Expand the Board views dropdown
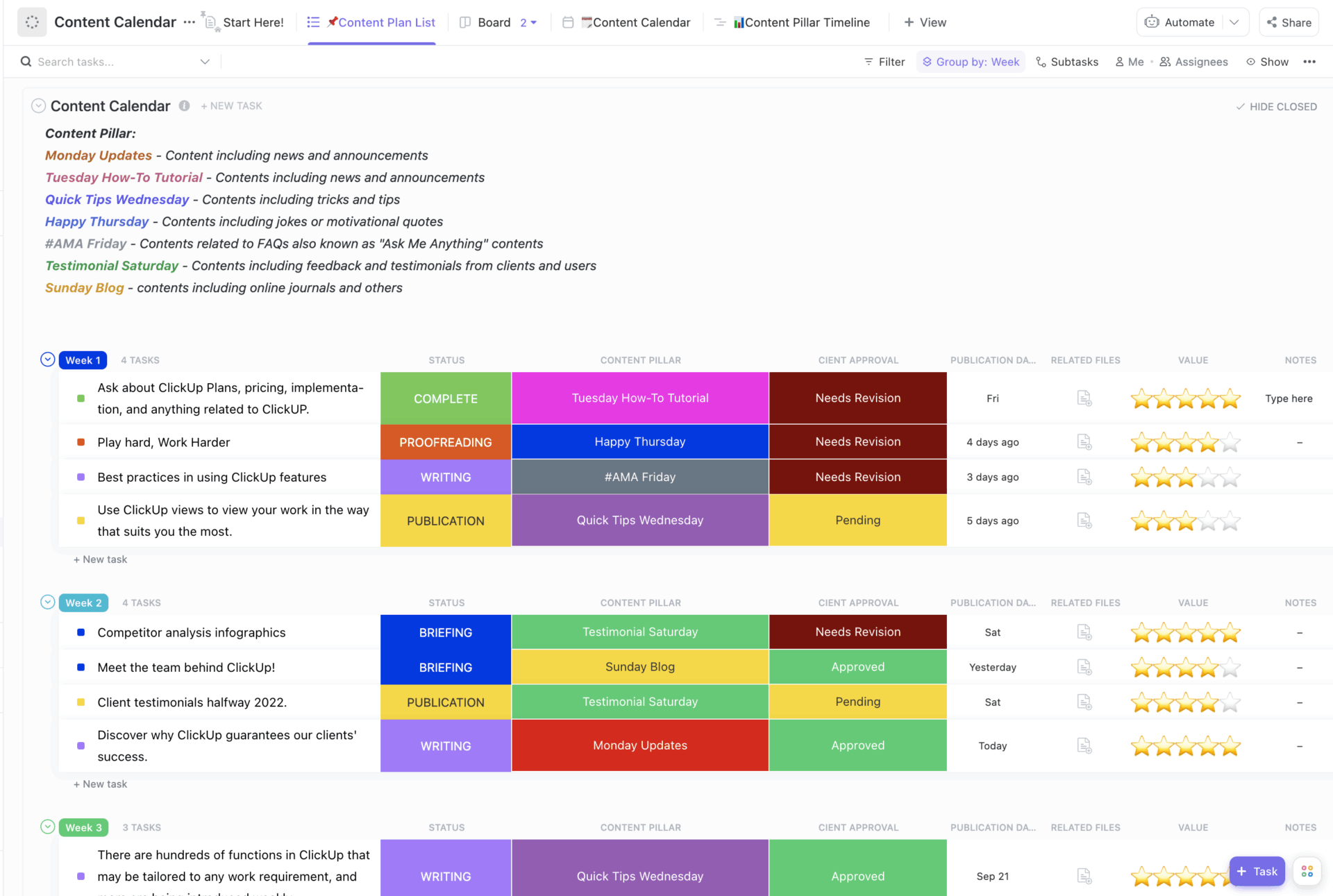Viewport: 1333px width, 896px height. pyautogui.click(x=533, y=22)
